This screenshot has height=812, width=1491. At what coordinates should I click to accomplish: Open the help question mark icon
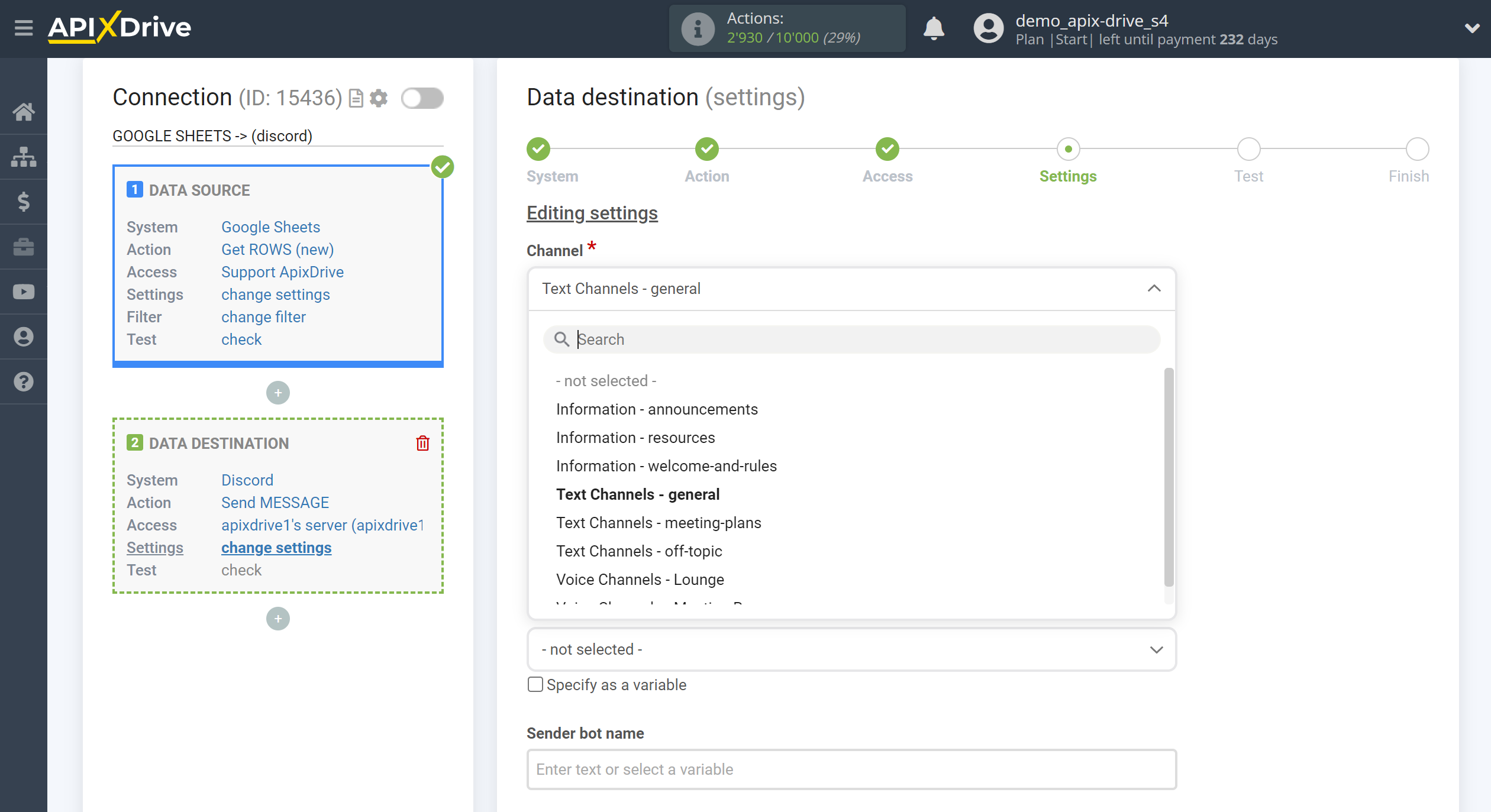[24, 381]
